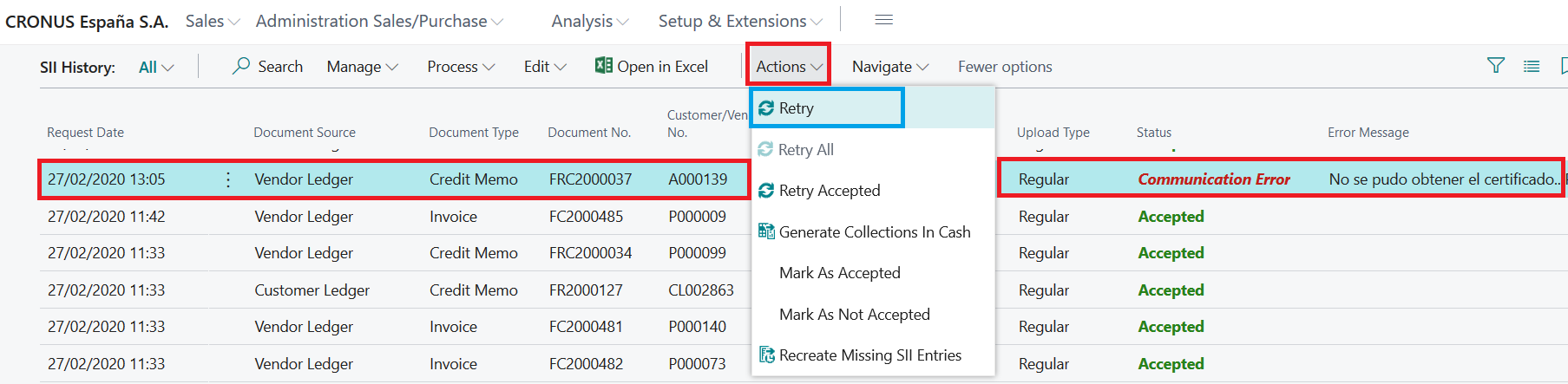This screenshot has height=384, width=1568.
Task: Sort by the Request Date column header
Action: click(85, 133)
